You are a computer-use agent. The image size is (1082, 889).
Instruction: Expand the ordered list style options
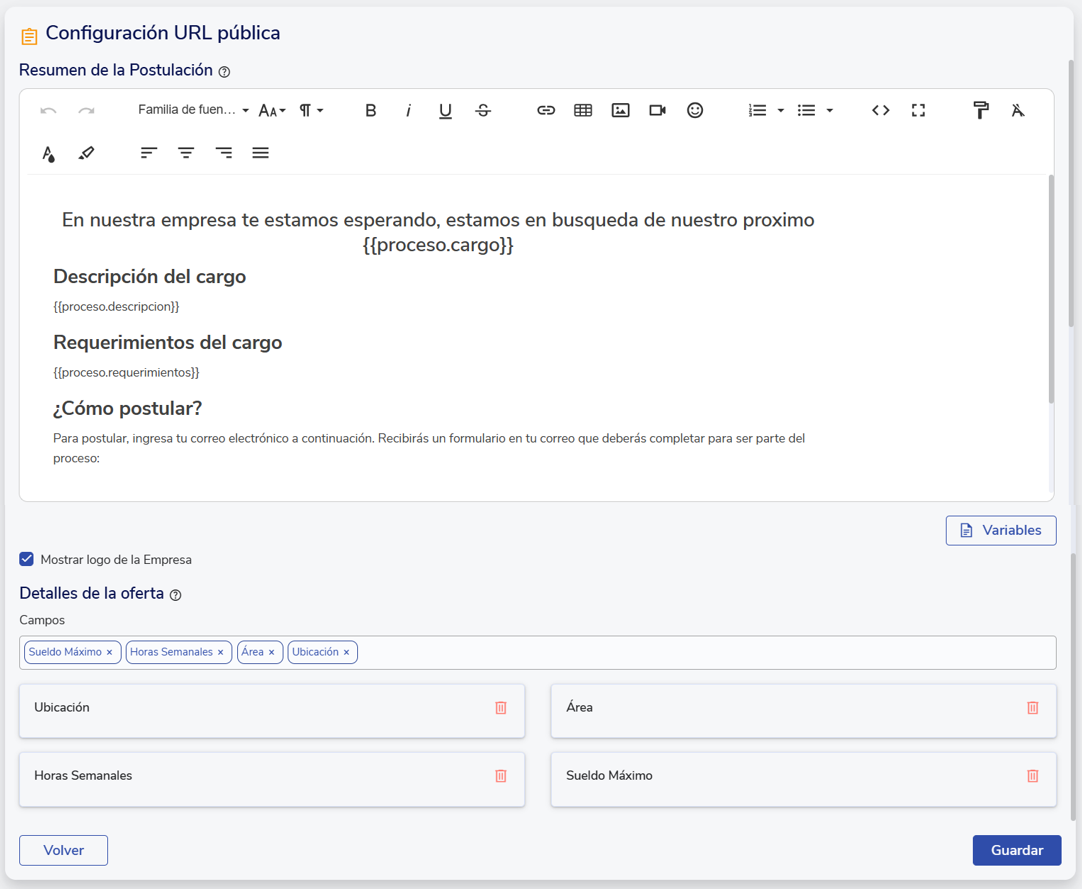[x=781, y=110]
